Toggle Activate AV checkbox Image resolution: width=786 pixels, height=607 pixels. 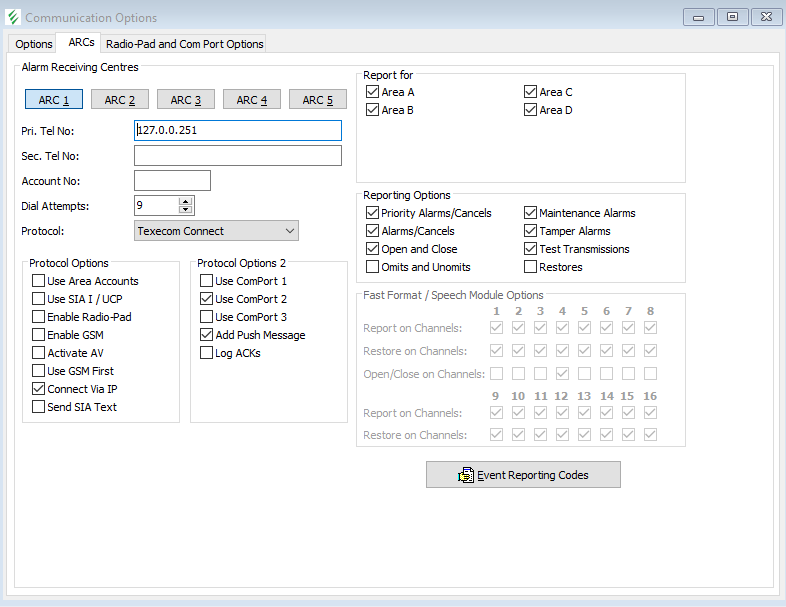pos(39,353)
